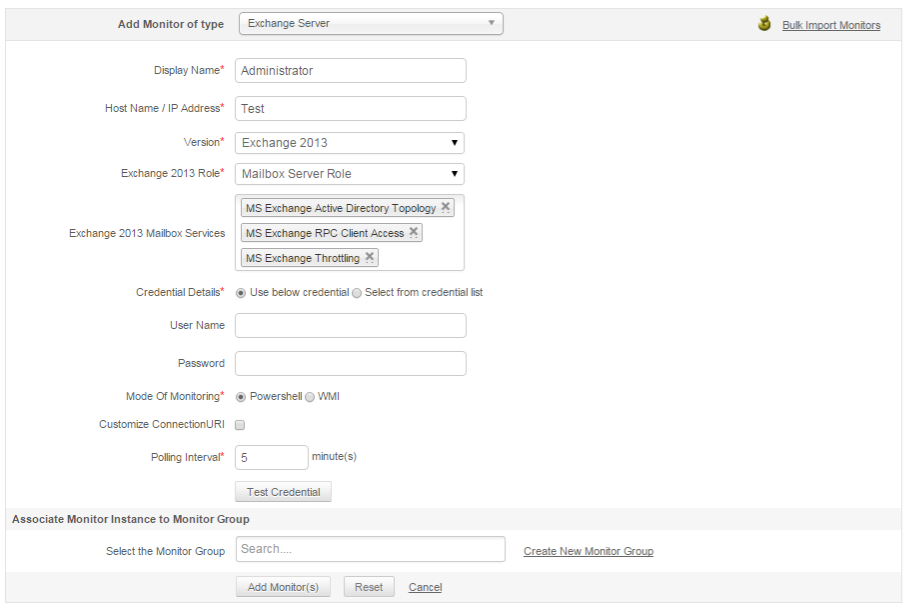Click the Bulk Import Monitors icon
The width and height of the screenshot is (912, 608).
point(765,24)
